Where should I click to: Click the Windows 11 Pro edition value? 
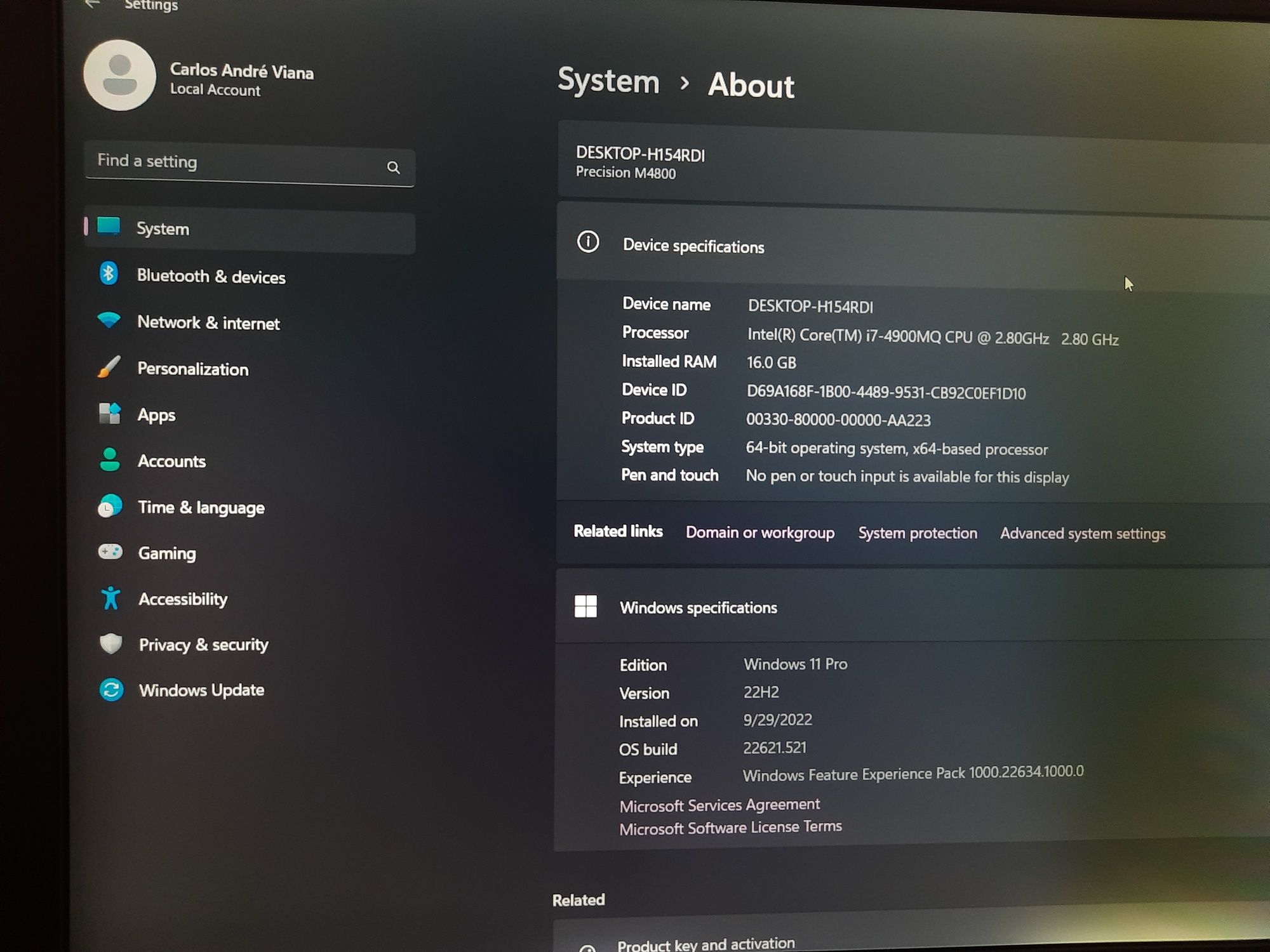tap(795, 664)
